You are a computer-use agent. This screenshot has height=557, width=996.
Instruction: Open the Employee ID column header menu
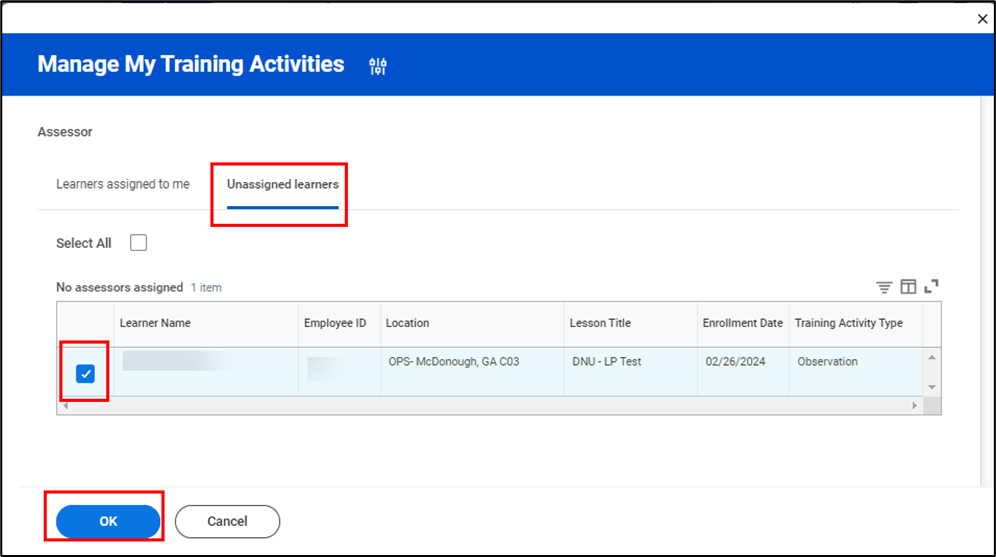335,323
